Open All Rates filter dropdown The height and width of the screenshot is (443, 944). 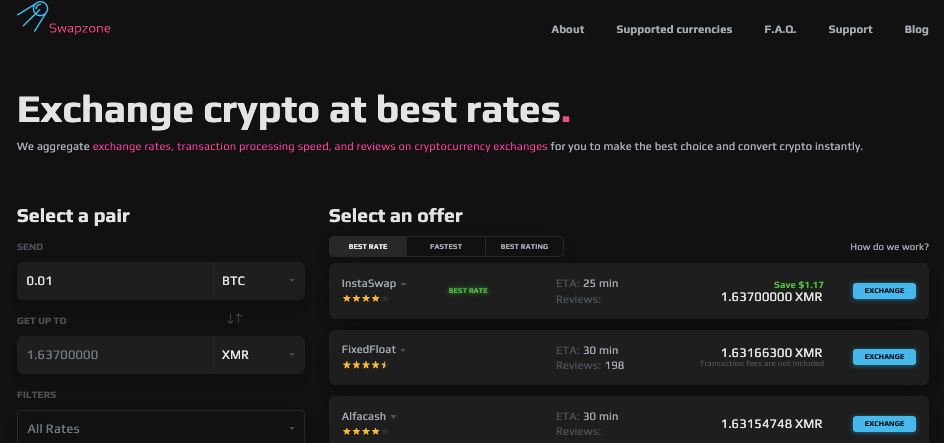click(161, 429)
